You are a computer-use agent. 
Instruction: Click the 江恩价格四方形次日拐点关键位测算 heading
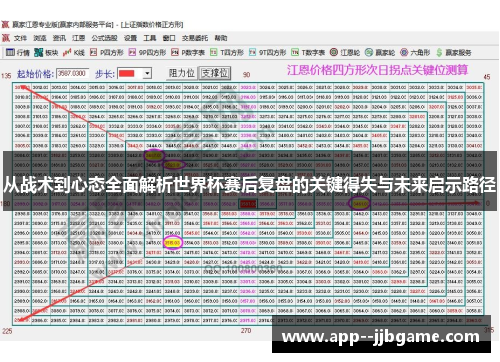(377, 70)
